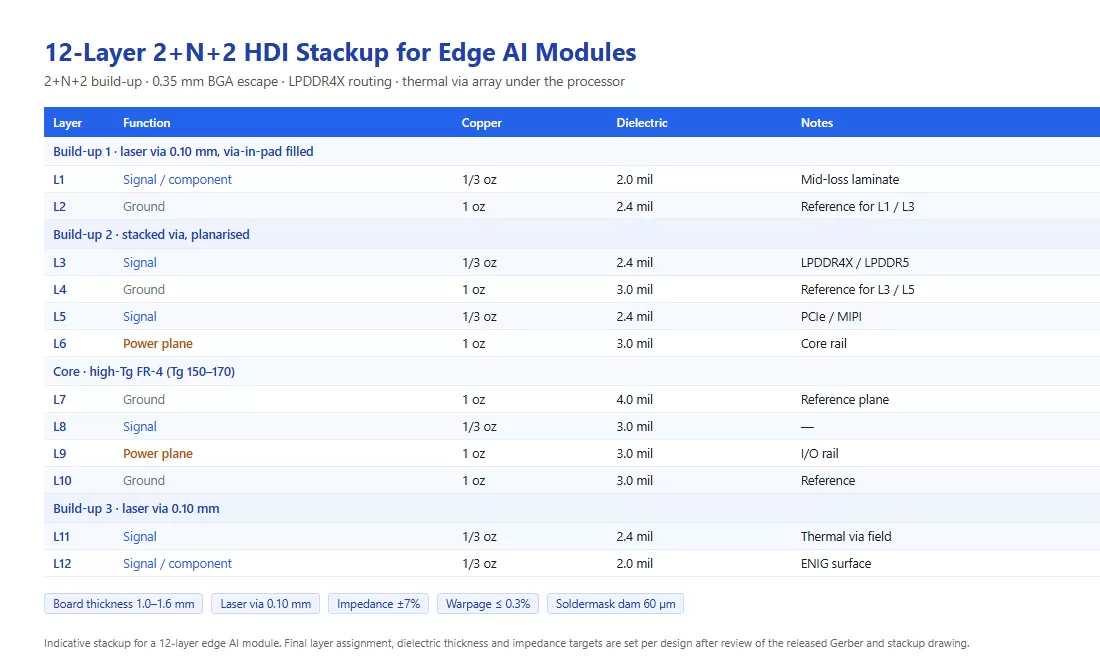Viewport: 1100px width, 660px height.
Task: Click the "Dielectric" column header
Action: tap(642, 123)
